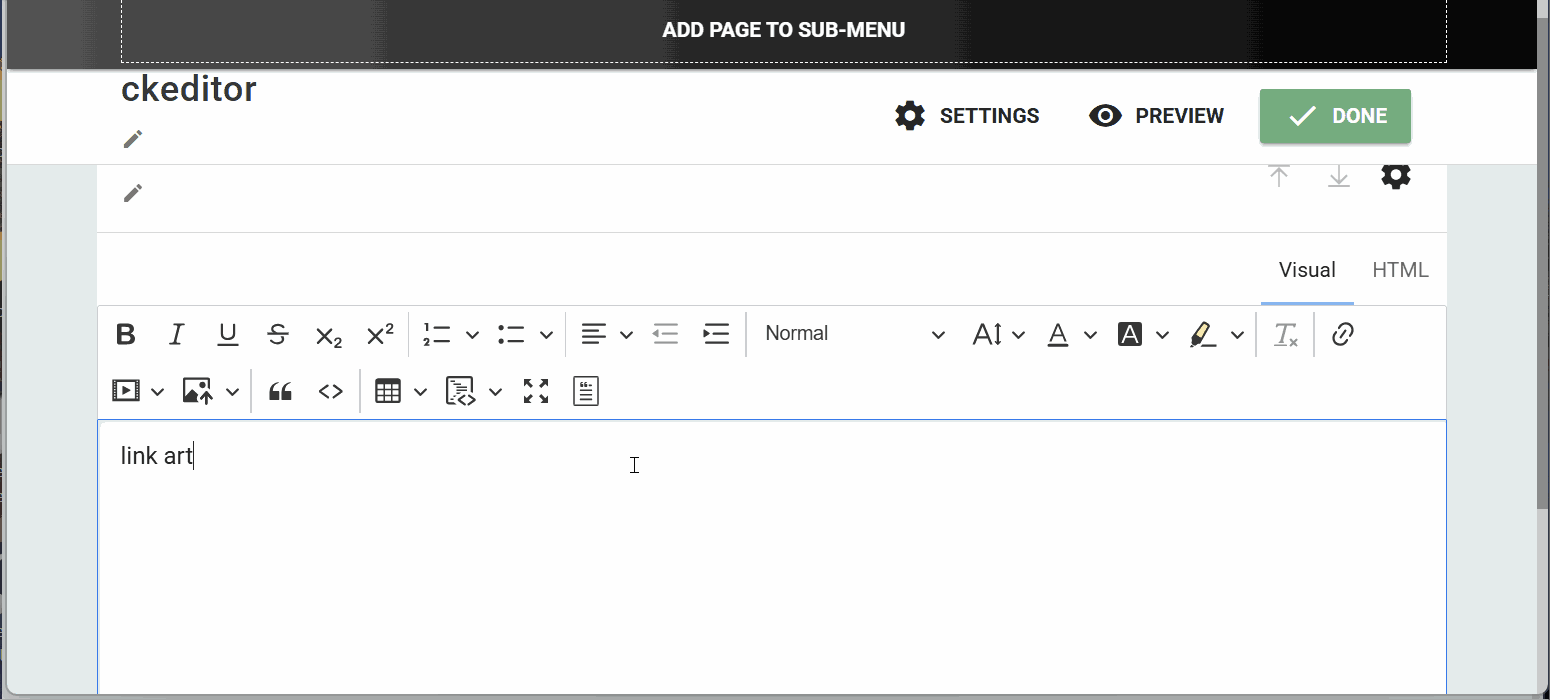Open page SETTINGS
Screen dimensions: 1550x700
coord(967,116)
